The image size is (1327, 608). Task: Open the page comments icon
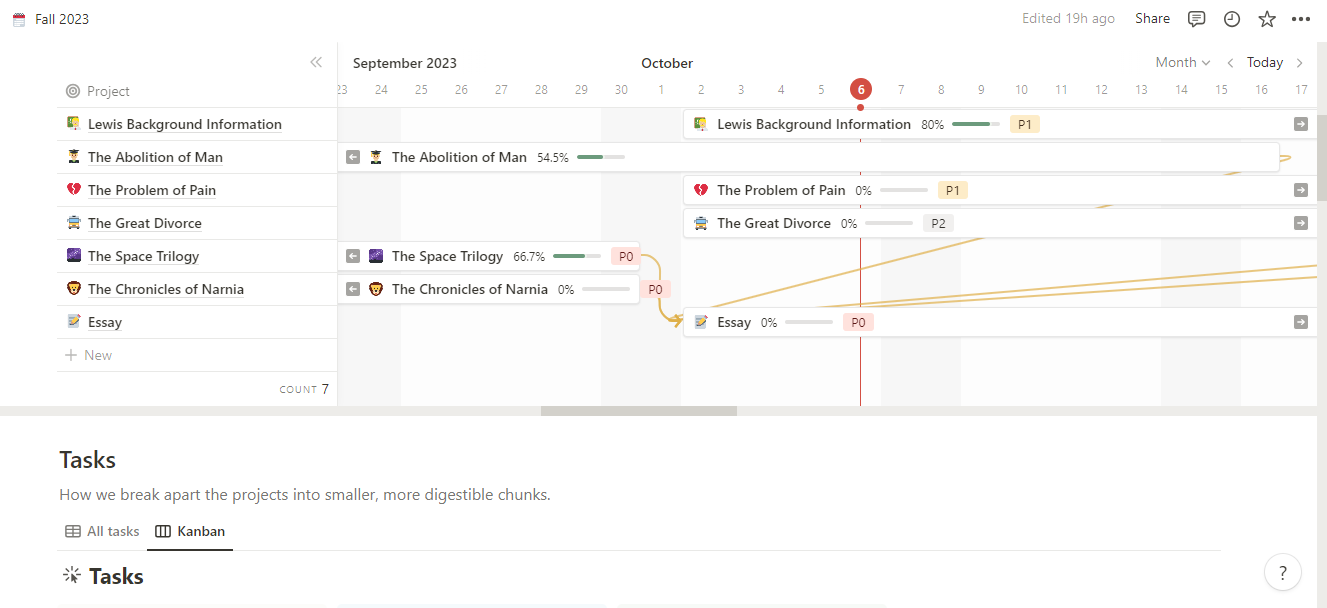point(1196,19)
